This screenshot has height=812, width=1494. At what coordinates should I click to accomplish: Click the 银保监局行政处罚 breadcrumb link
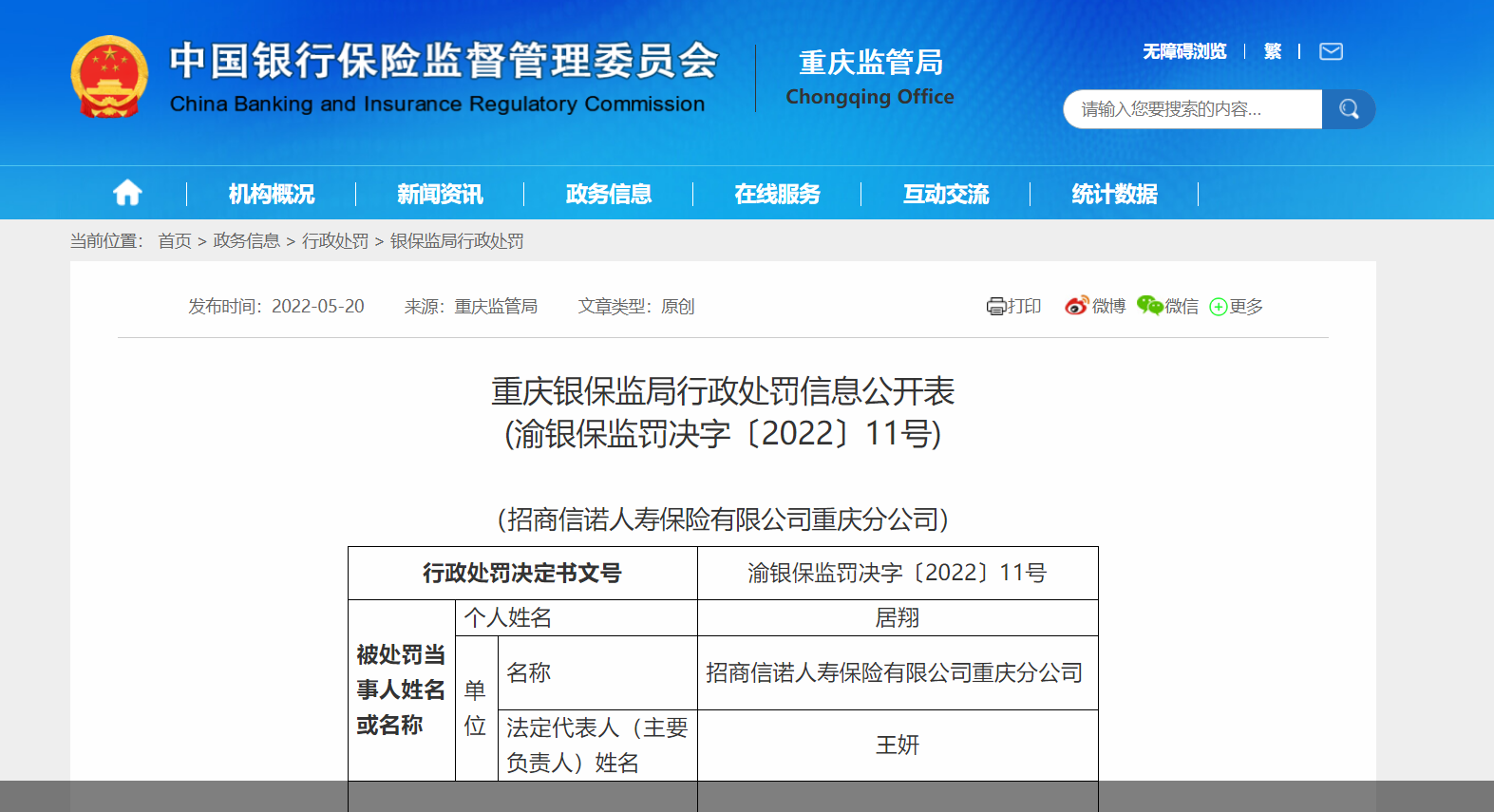coord(457,241)
